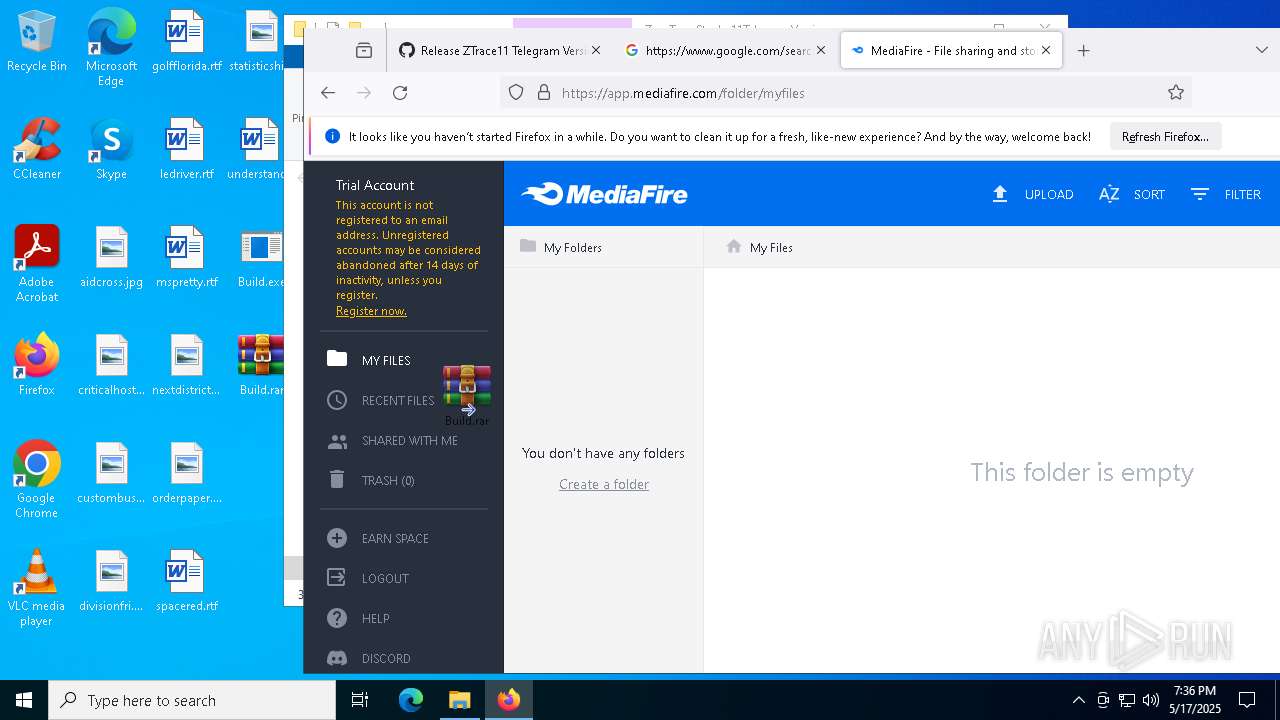Image resolution: width=1280 pixels, height=720 pixels.
Task: Click Register now link
Action: coord(371,311)
